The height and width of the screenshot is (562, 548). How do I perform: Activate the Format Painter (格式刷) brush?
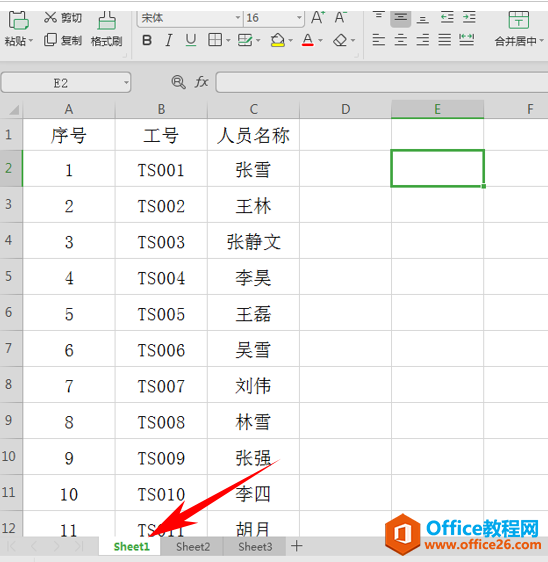point(106,20)
